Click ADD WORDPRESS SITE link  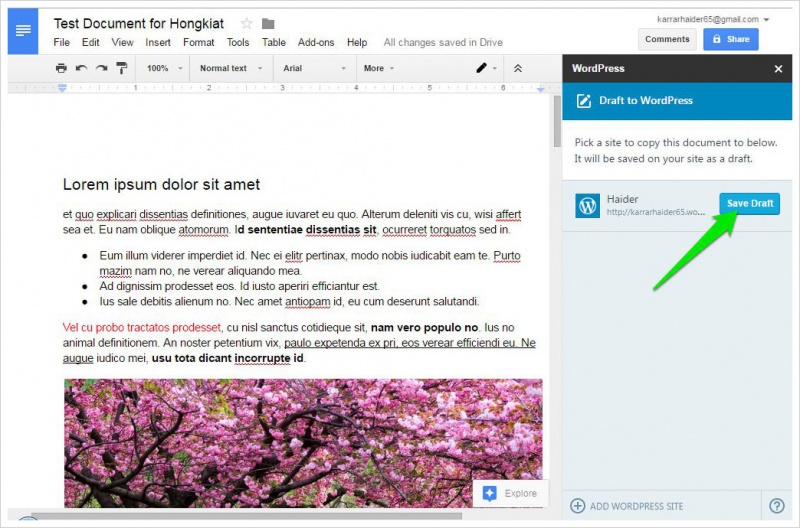click(x=636, y=506)
